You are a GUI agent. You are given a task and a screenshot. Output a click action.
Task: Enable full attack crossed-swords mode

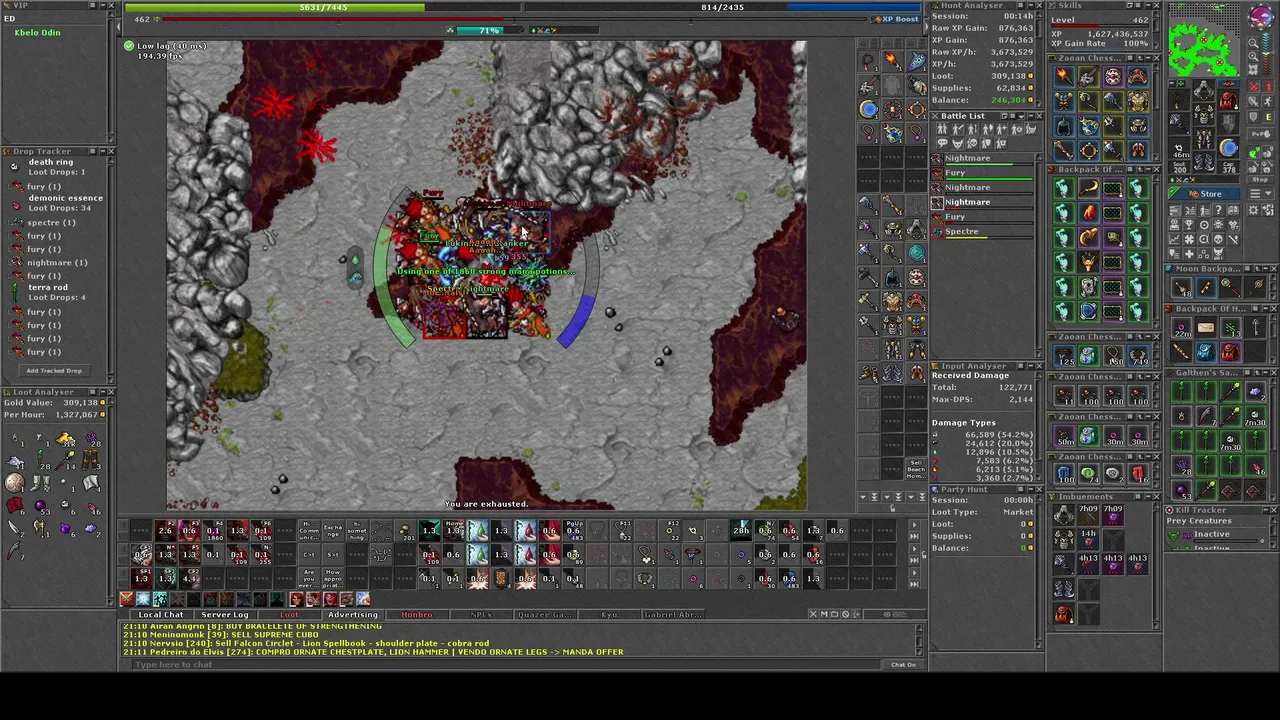point(1253,87)
